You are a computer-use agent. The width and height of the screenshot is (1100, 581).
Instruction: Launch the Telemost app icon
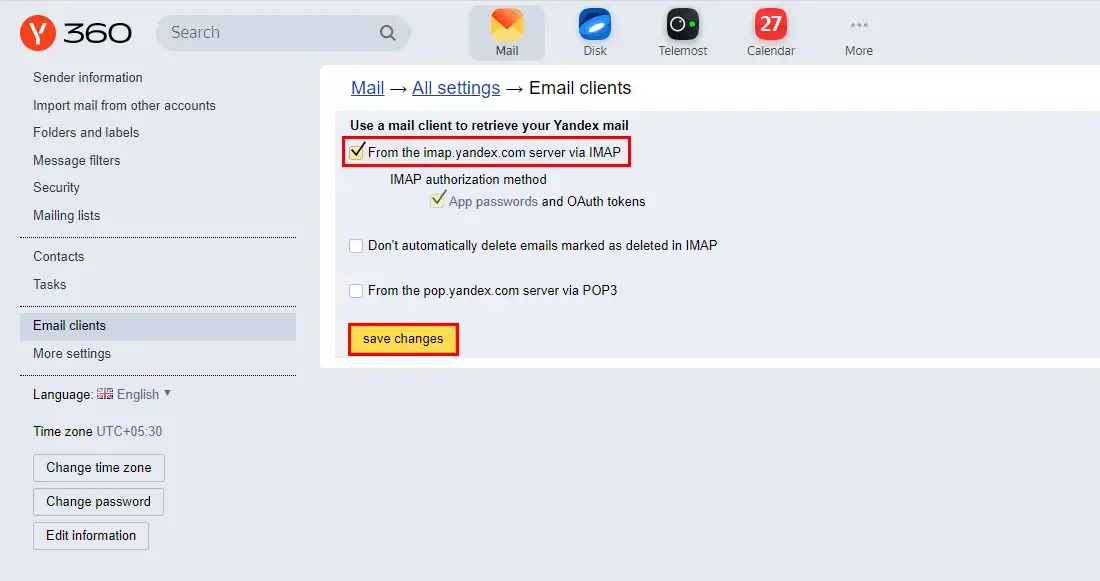pos(683,33)
